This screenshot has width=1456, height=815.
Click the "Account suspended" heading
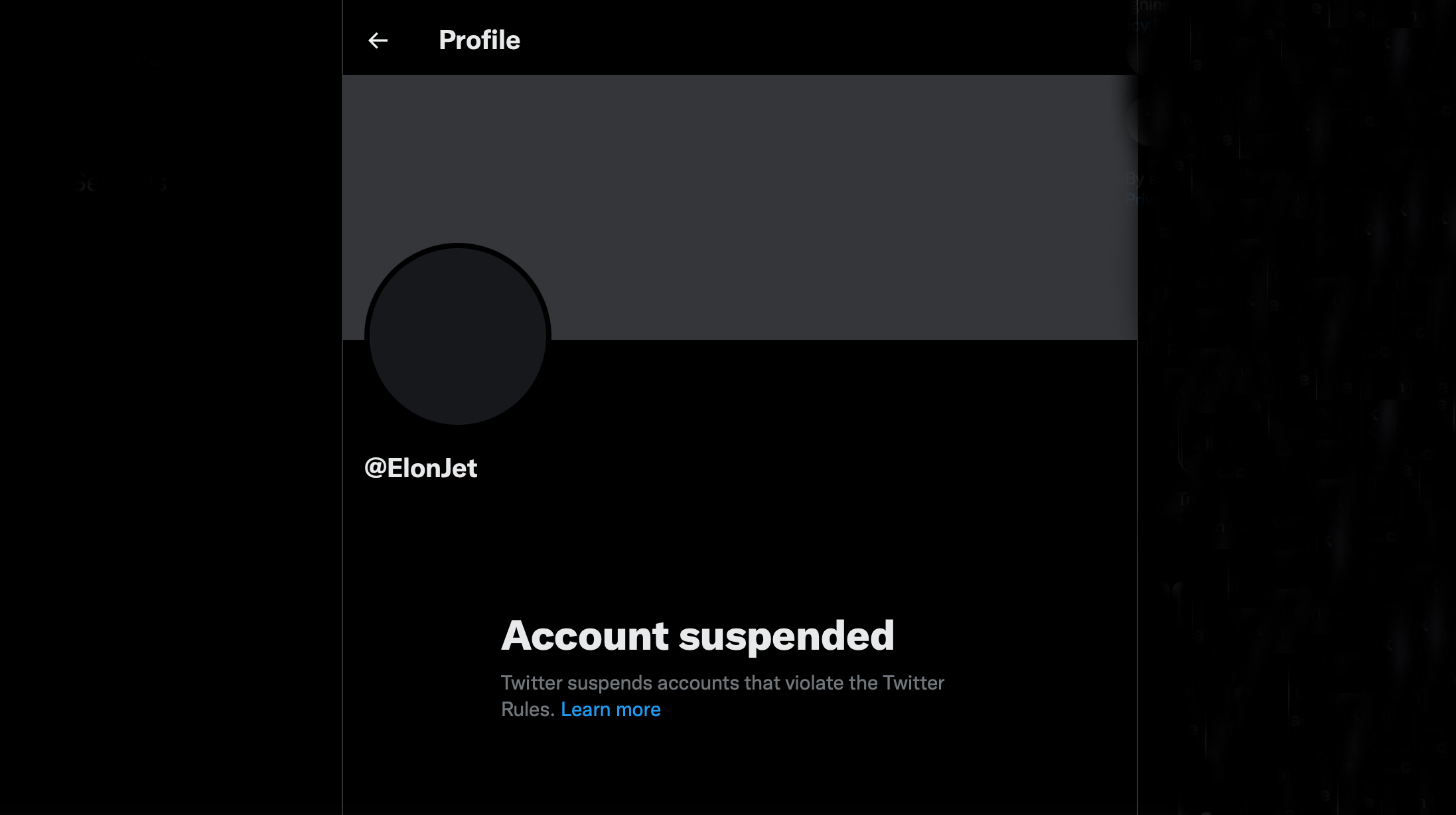click(697, 636)
